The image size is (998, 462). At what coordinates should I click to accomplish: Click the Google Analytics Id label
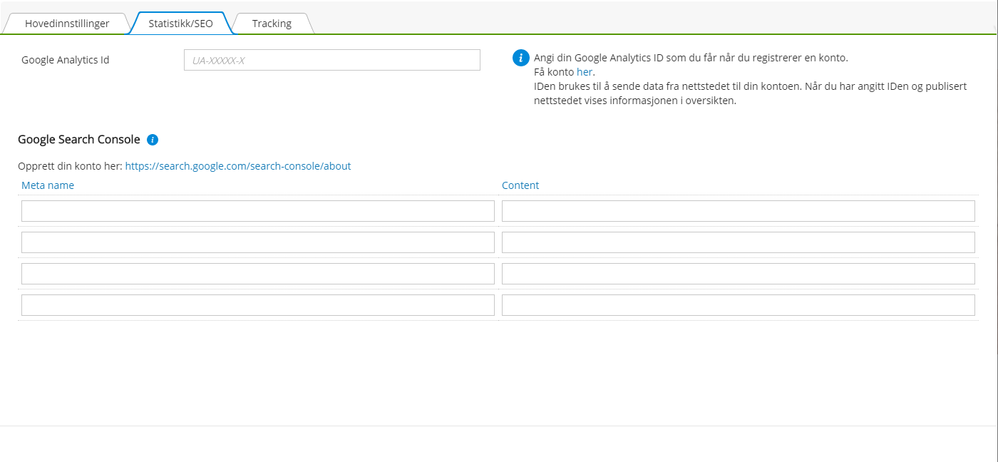click(66, 60)
